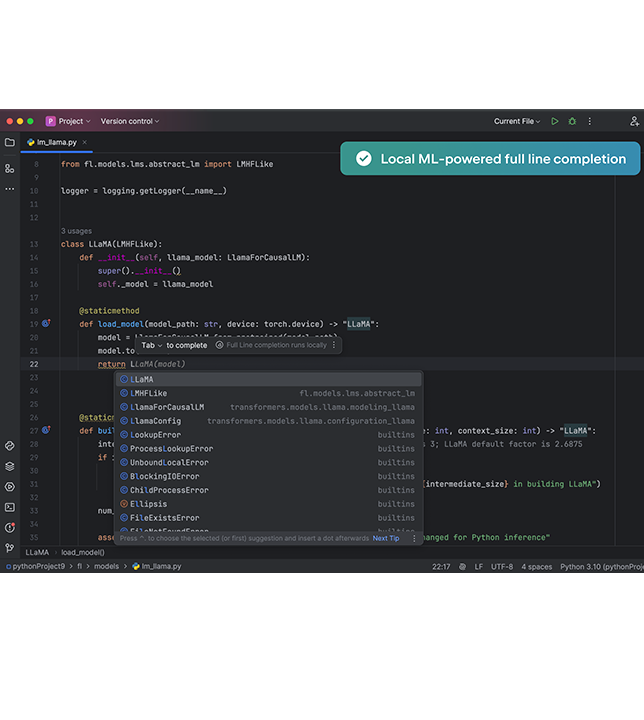This screenshot has width=644, height=720.
Task: Open the Project tool window folder icon
Action: coord(10,143)
